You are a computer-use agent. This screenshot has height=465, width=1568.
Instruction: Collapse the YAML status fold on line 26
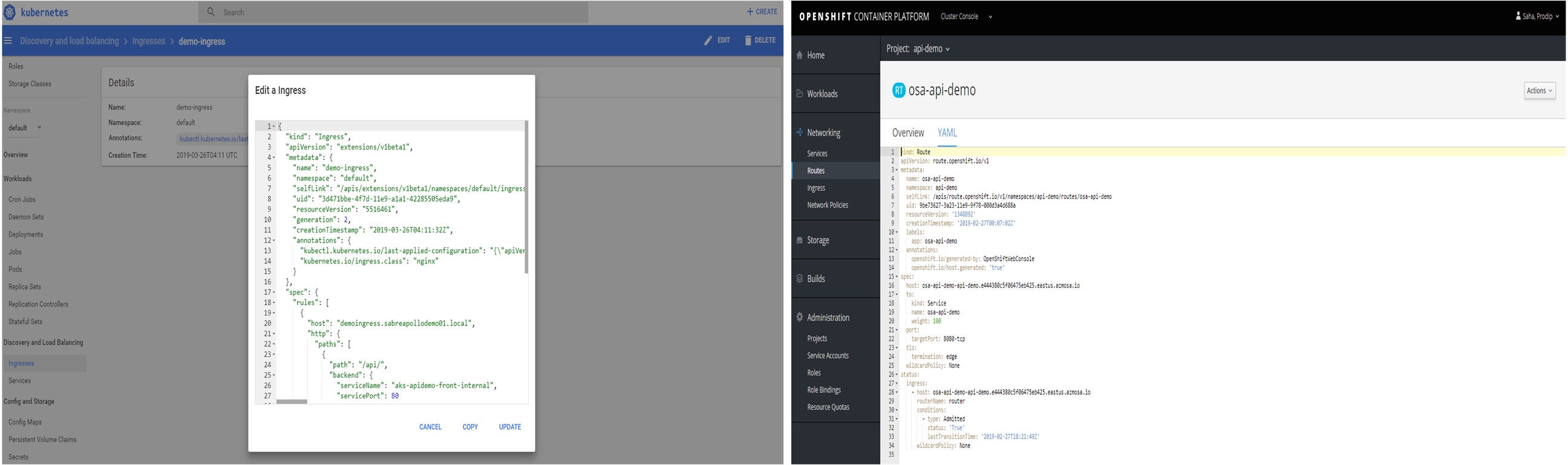pyautogui.click(x=897, y=375)
